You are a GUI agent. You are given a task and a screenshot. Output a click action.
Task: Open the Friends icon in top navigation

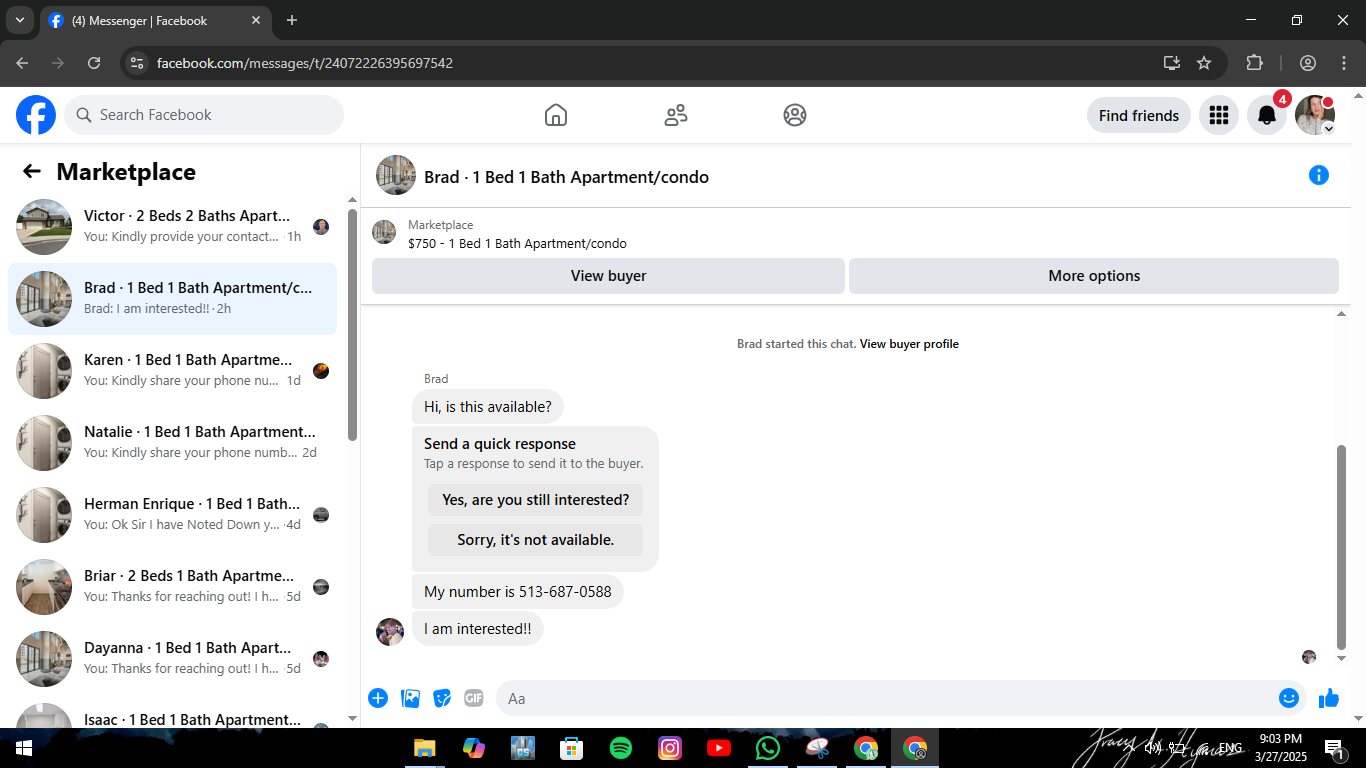point(676,115)
